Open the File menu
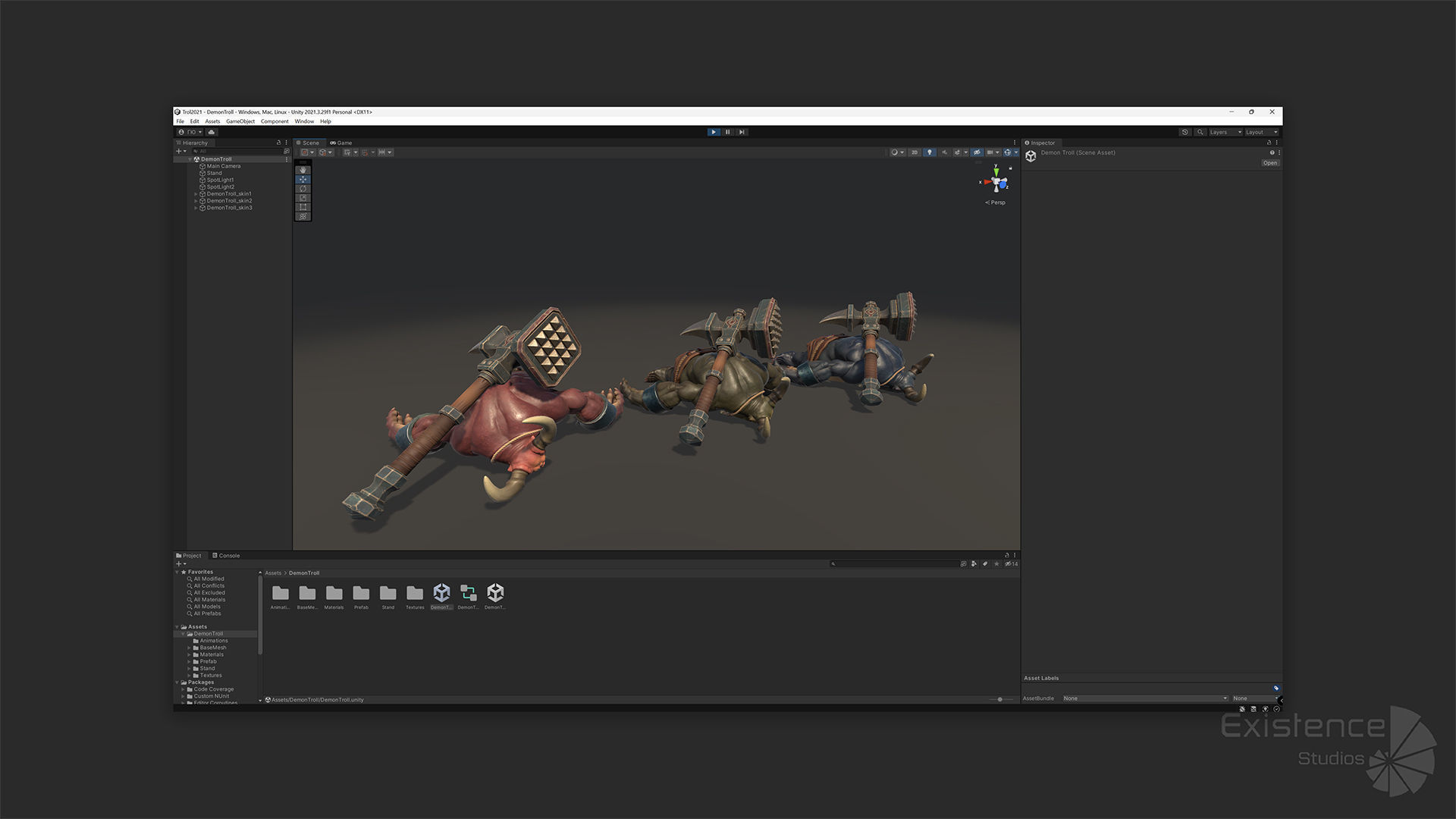This screenshot has width=1456, height=819. click(180, 121)
